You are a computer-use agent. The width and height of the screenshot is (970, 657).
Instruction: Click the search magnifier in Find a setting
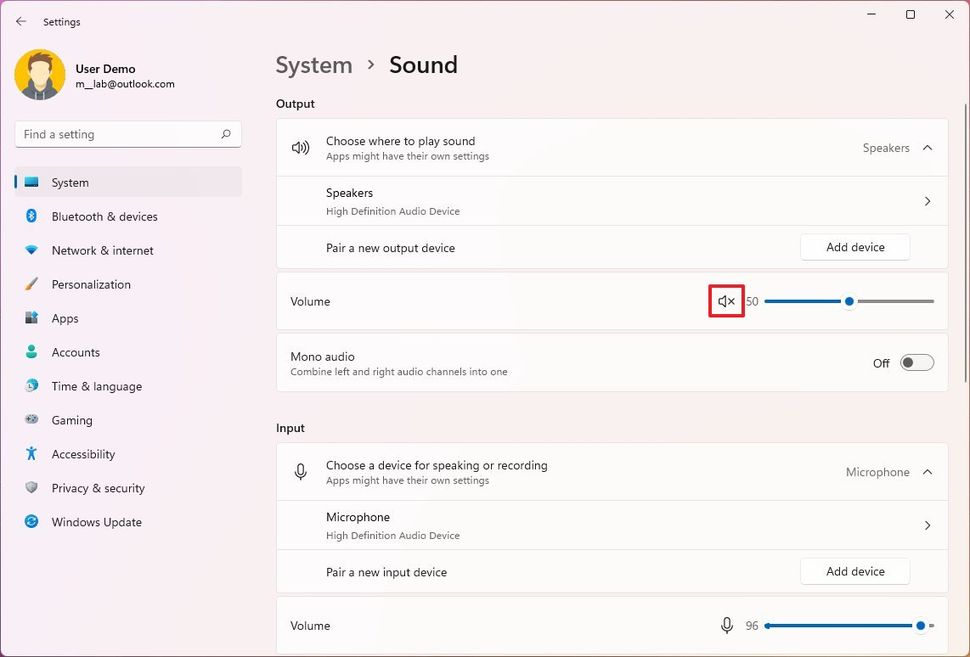(x=227, y=133)
